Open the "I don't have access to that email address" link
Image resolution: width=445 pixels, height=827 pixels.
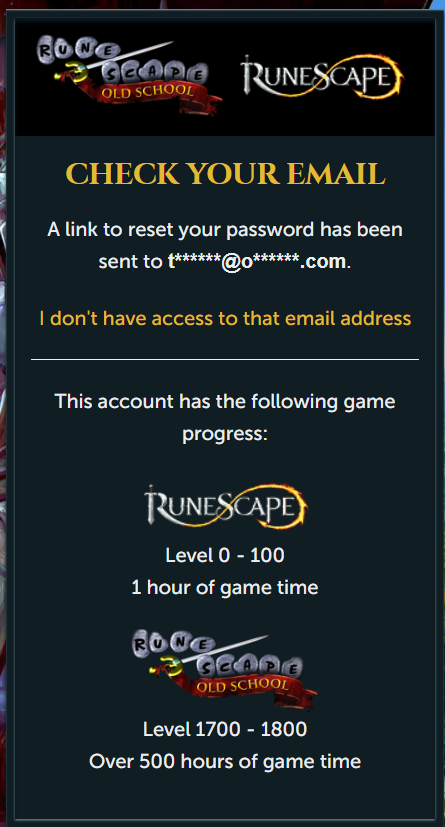[x=225, y=319]
